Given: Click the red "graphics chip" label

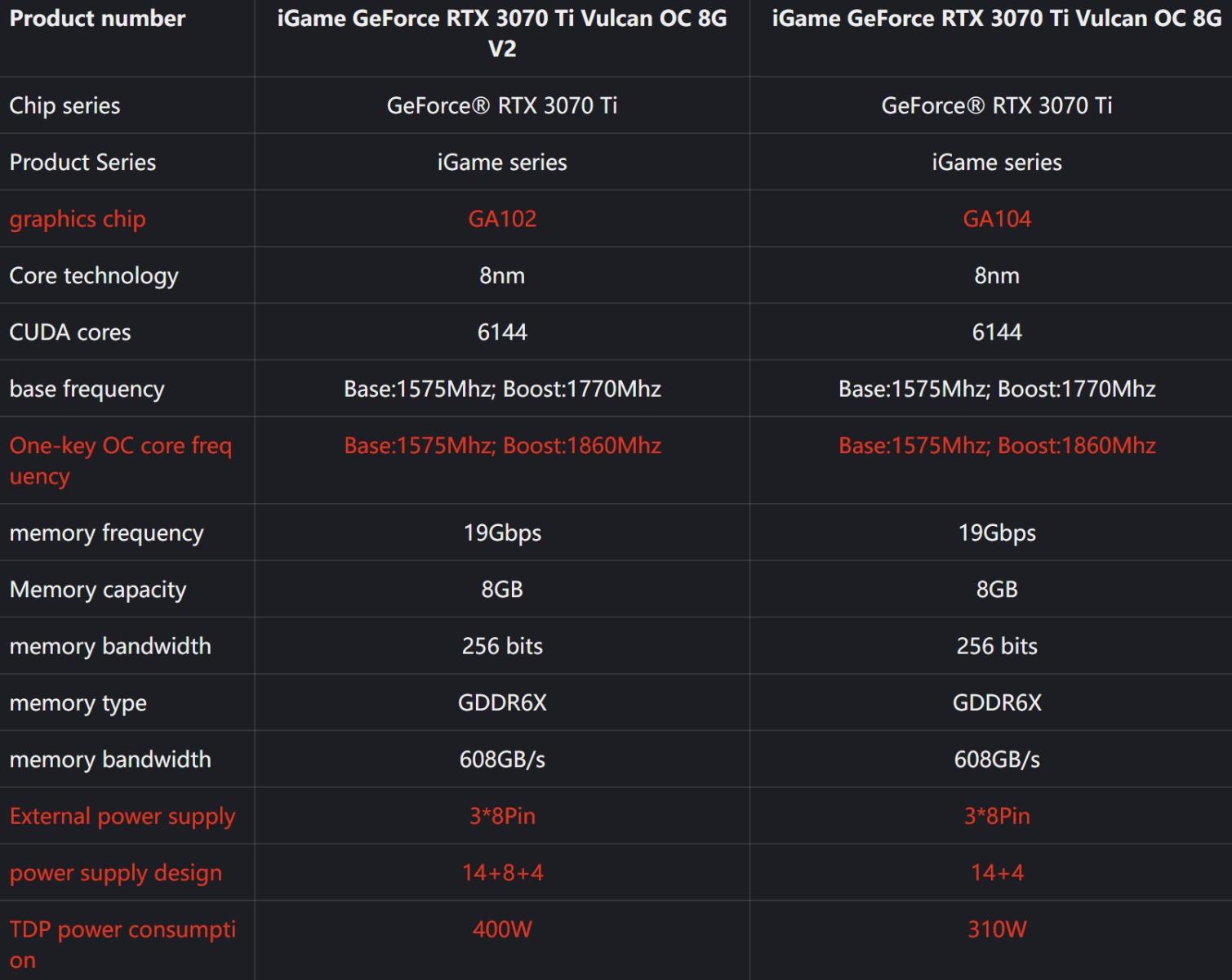Looking at the screenshot, I should pyautogui.click(x=78, y=219).
